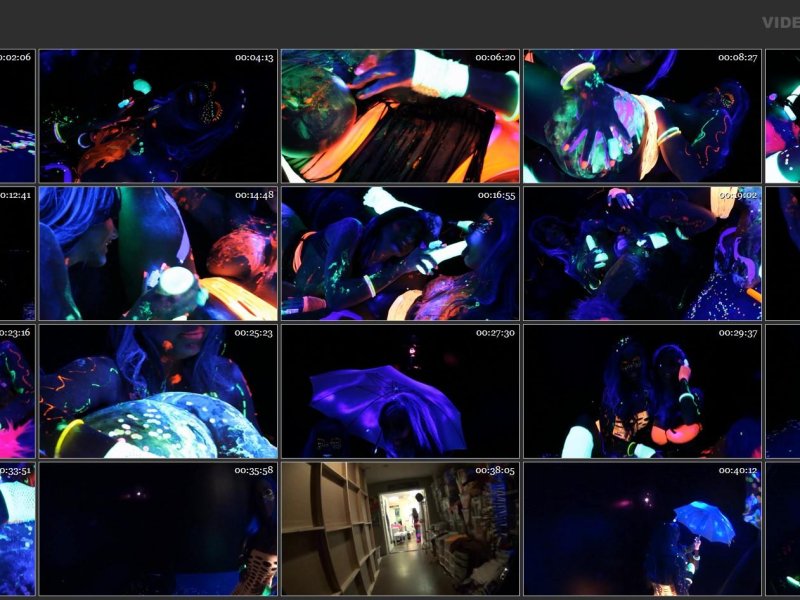Select the cropped thumbnail right of 00:40:12
The image size is (800, 600).
point(783,528)
